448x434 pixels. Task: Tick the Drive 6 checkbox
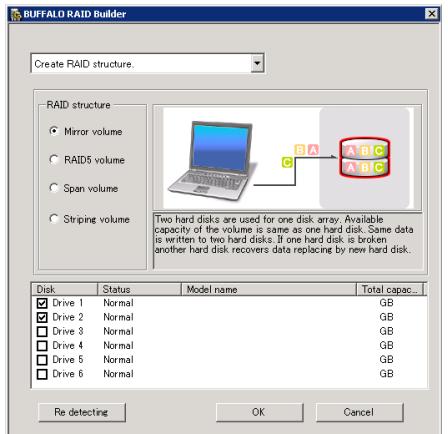[x=42, y=374]
